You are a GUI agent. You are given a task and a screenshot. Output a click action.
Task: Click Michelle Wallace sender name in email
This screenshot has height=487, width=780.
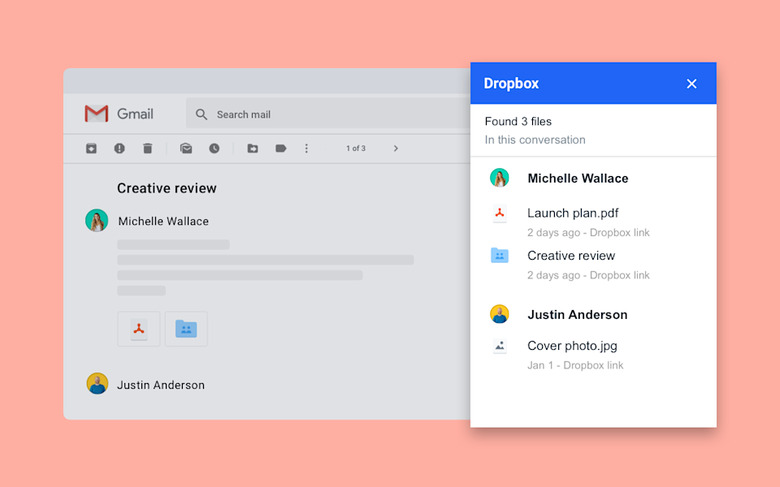click(x=163, y=221)
